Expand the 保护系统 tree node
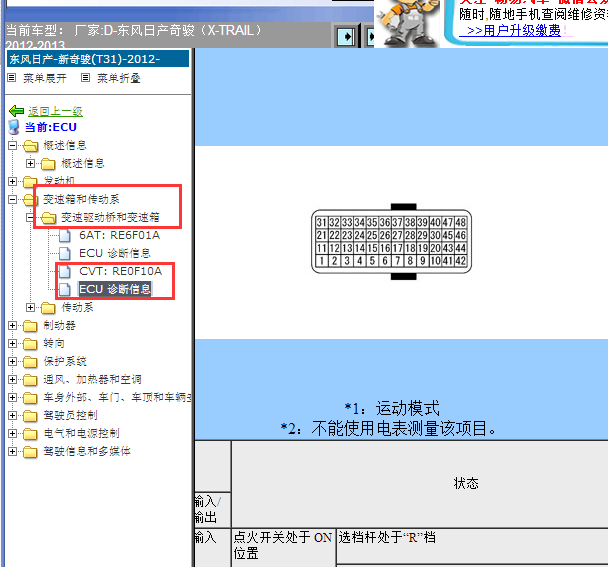 [12, 361]
